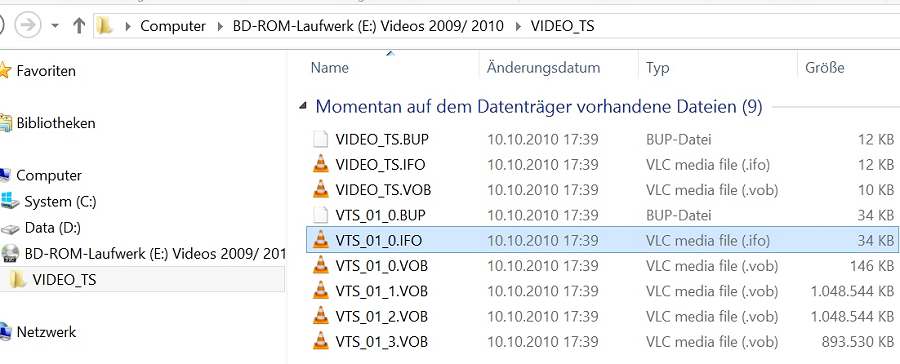Click the Typ column header
This screenshot has height=364, width=900.
click(x=658, y=68)
